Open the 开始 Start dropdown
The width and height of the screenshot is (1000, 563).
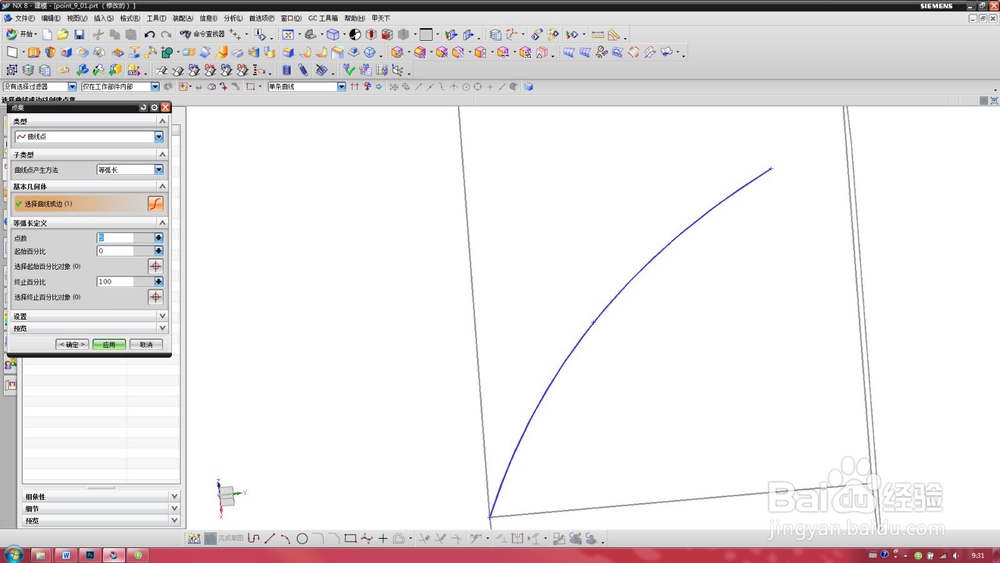21,34
